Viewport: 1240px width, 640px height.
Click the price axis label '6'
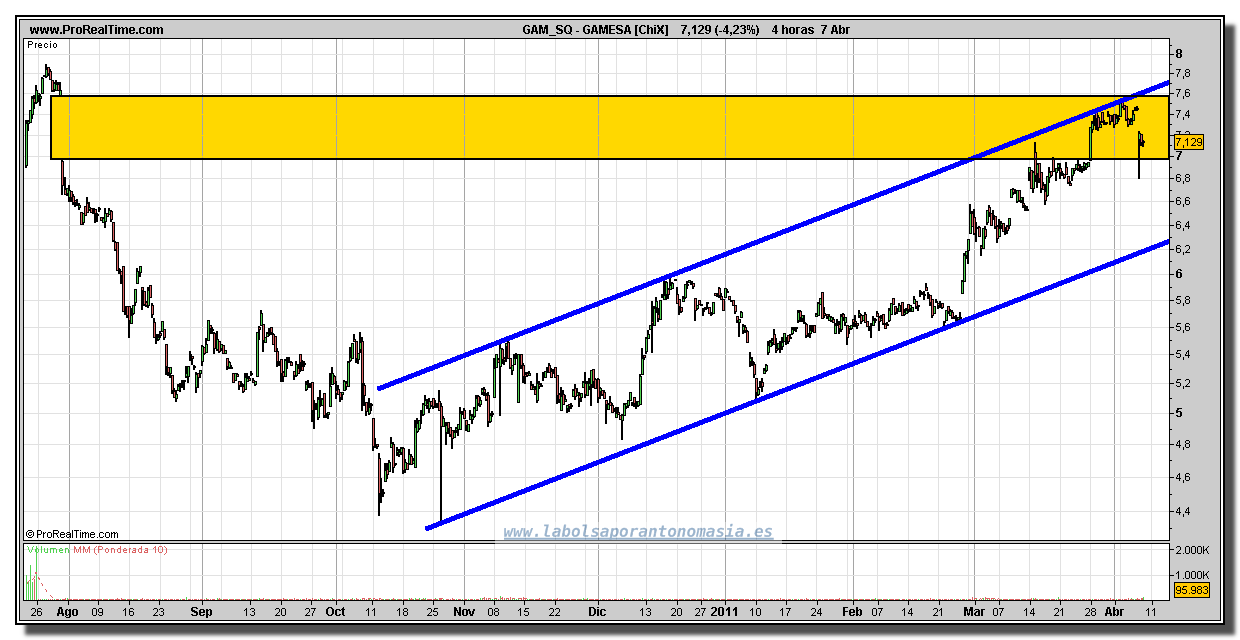[1179, 274]
